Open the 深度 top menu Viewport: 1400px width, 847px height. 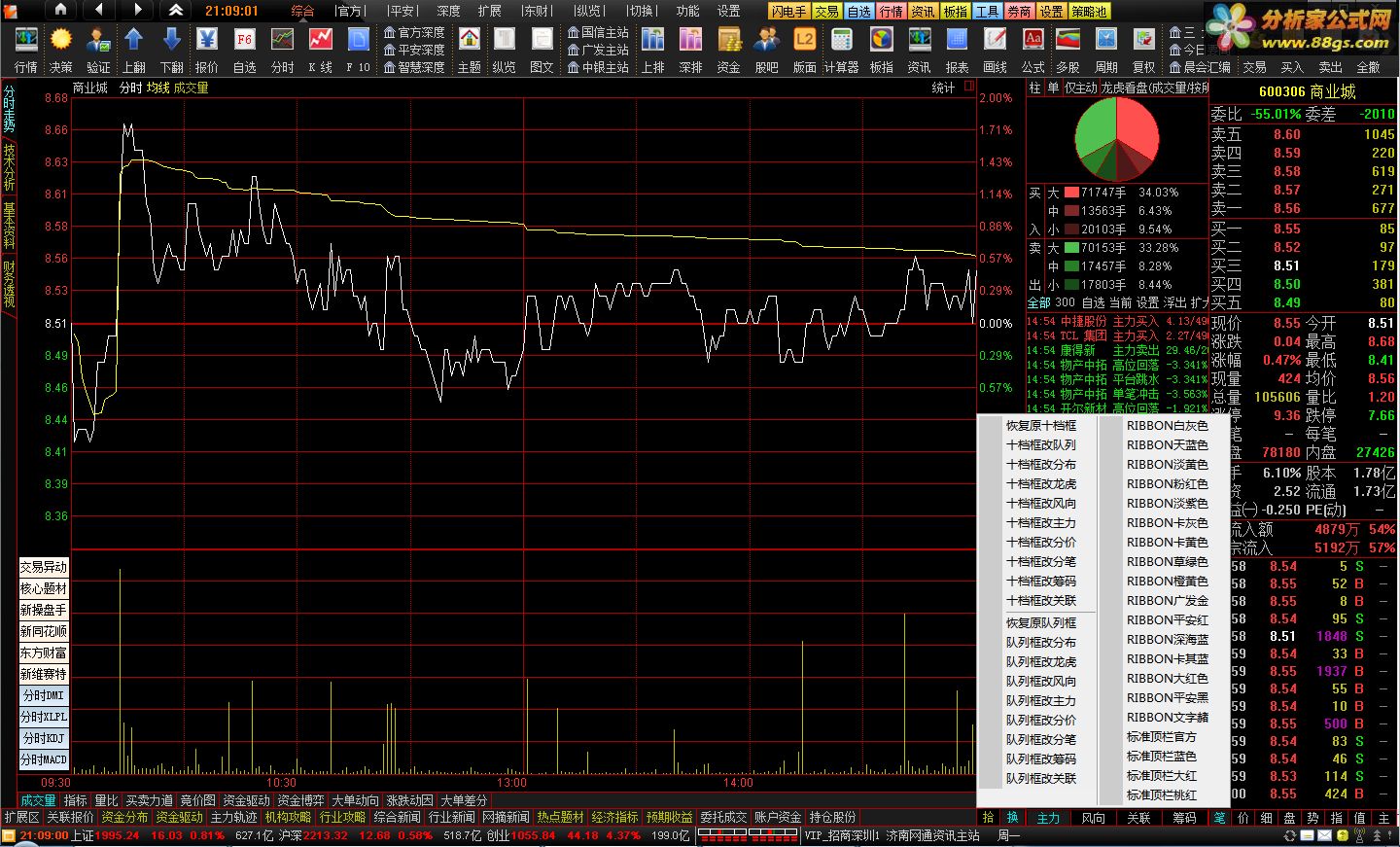pos(449,11)
